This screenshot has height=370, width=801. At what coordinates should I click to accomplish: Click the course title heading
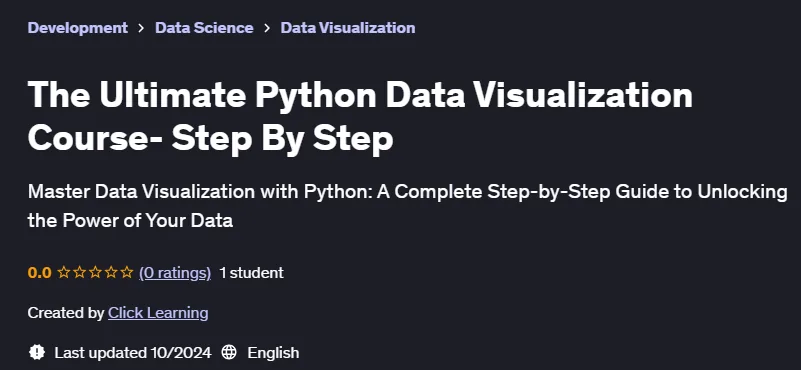[360, 117]
